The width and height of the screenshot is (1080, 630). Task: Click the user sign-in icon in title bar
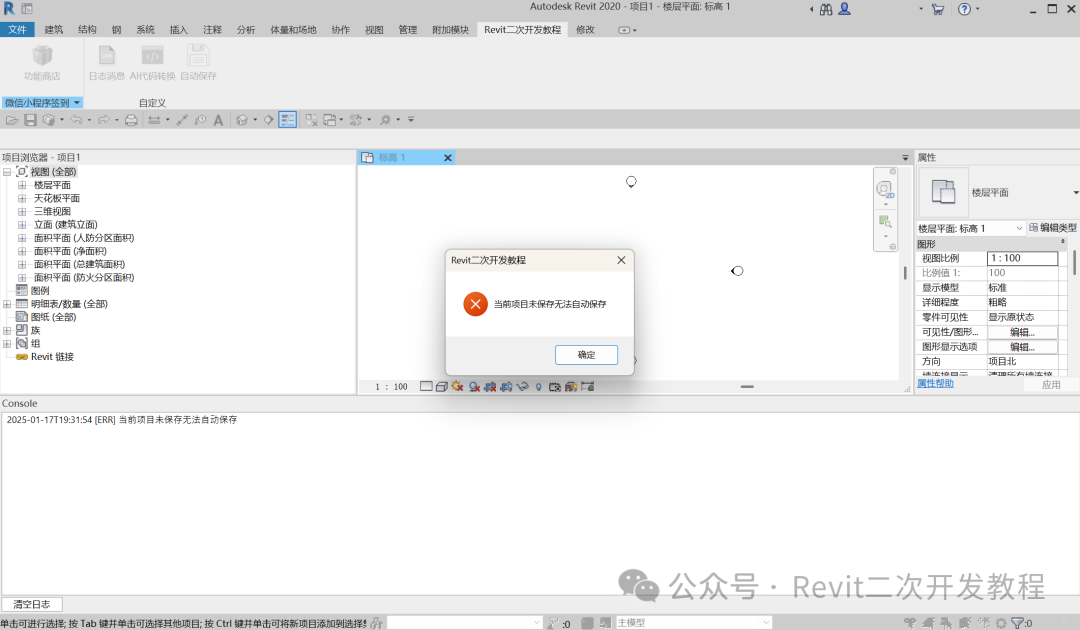coord(844,9)
